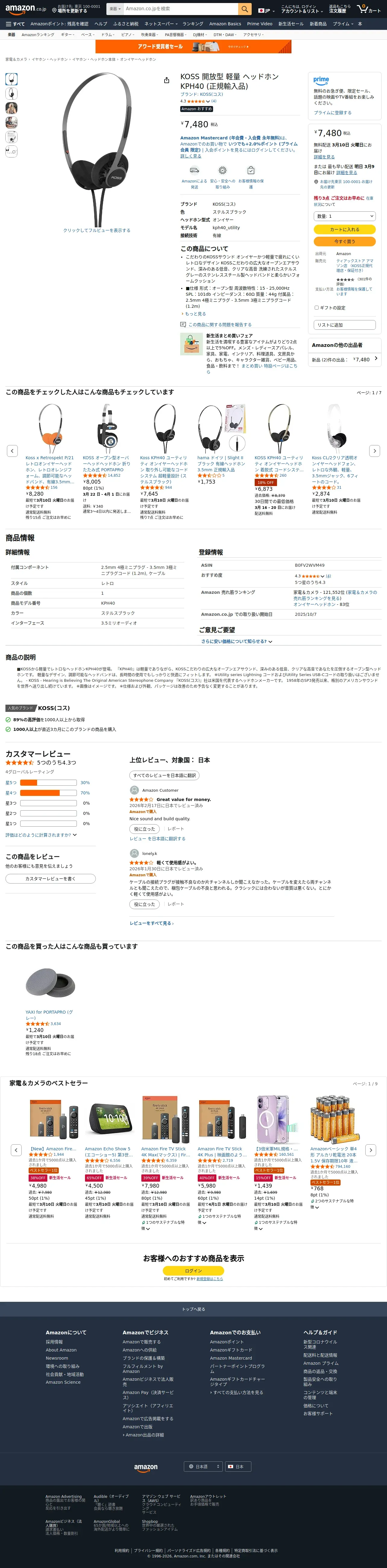Click the 新生活まとめ買いフェア promo image

(x=191, y=344)
